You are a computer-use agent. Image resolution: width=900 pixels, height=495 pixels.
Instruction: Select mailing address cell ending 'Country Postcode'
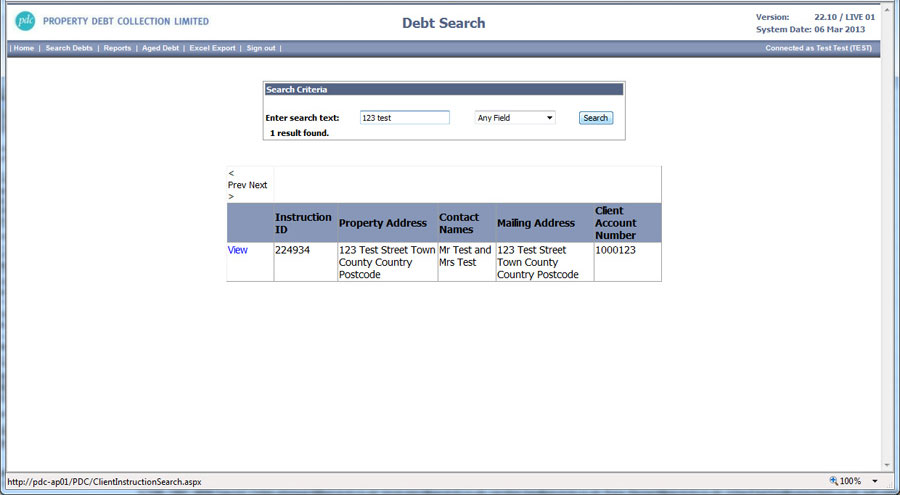545,262
